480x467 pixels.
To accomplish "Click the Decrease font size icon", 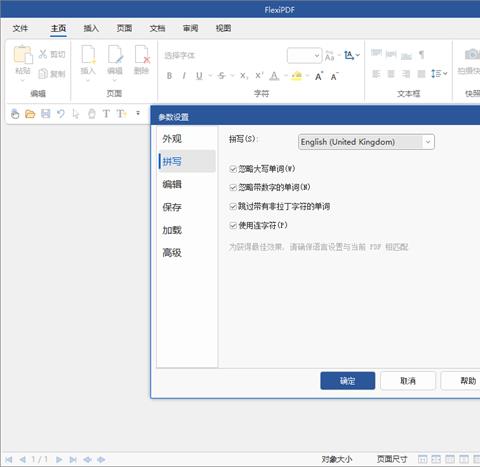I will pos(334,76).
